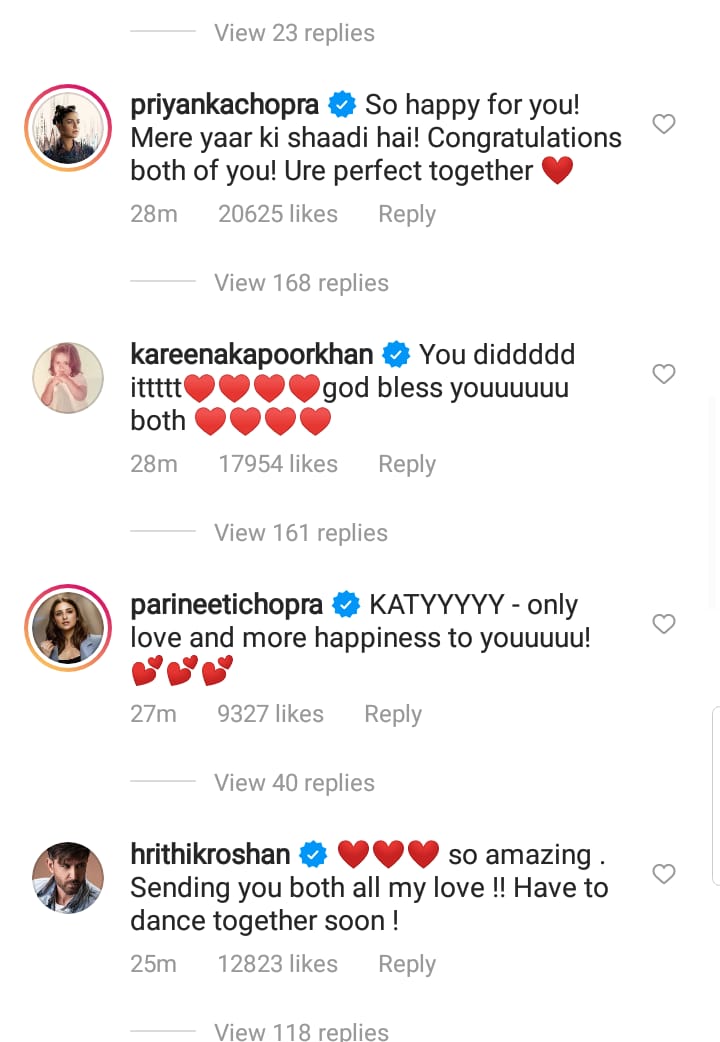View 40 replies under parineetichopra's comment
The image size is (720, 1042).
pyautogui.click(x=294, y=782)
